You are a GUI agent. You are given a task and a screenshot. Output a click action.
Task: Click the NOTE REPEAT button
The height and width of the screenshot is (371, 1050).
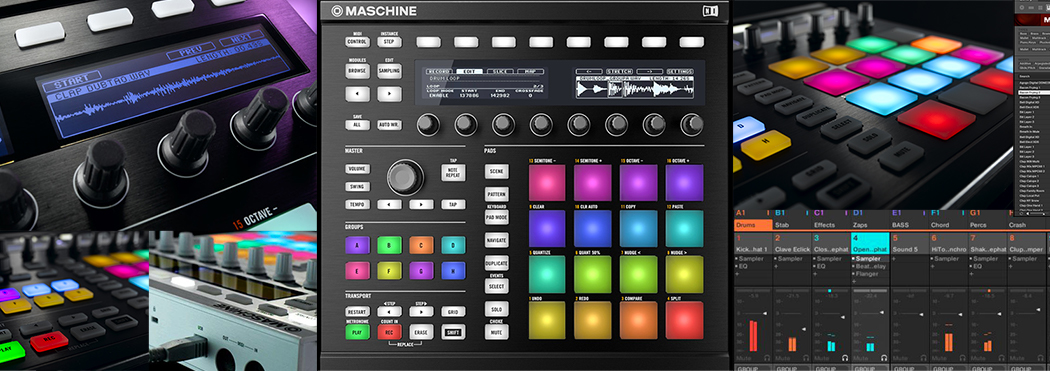click(x=453, y=172)
